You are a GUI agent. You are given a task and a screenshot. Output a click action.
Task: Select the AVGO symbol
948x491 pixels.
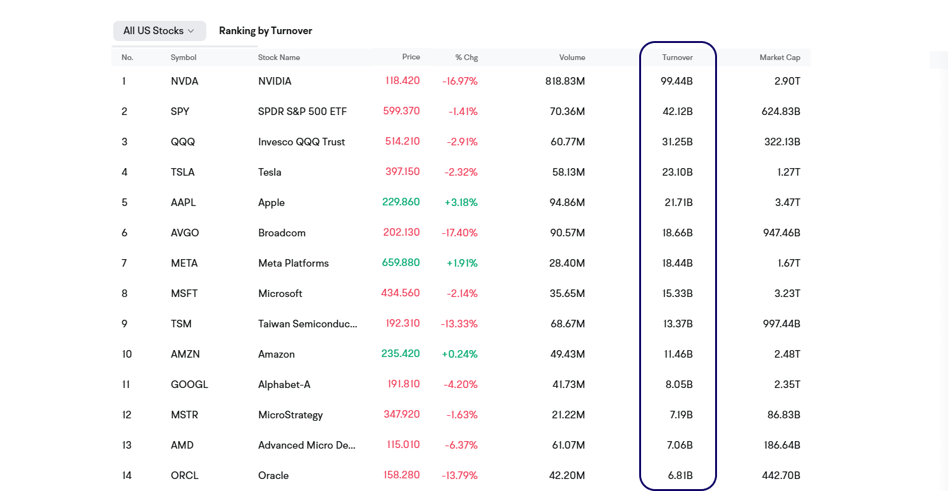click(x=185, y=233)
